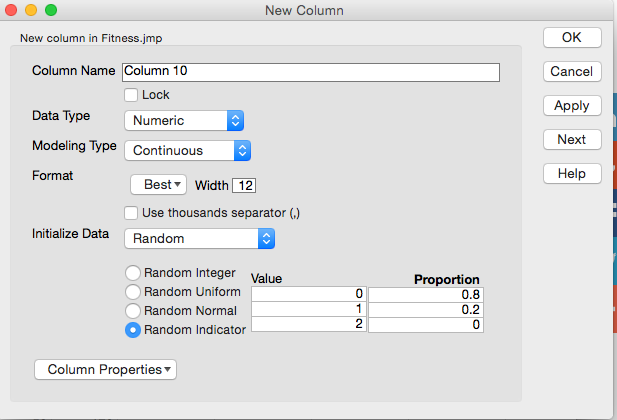Open the Help button
617x420 pixels.
(572, 174)
